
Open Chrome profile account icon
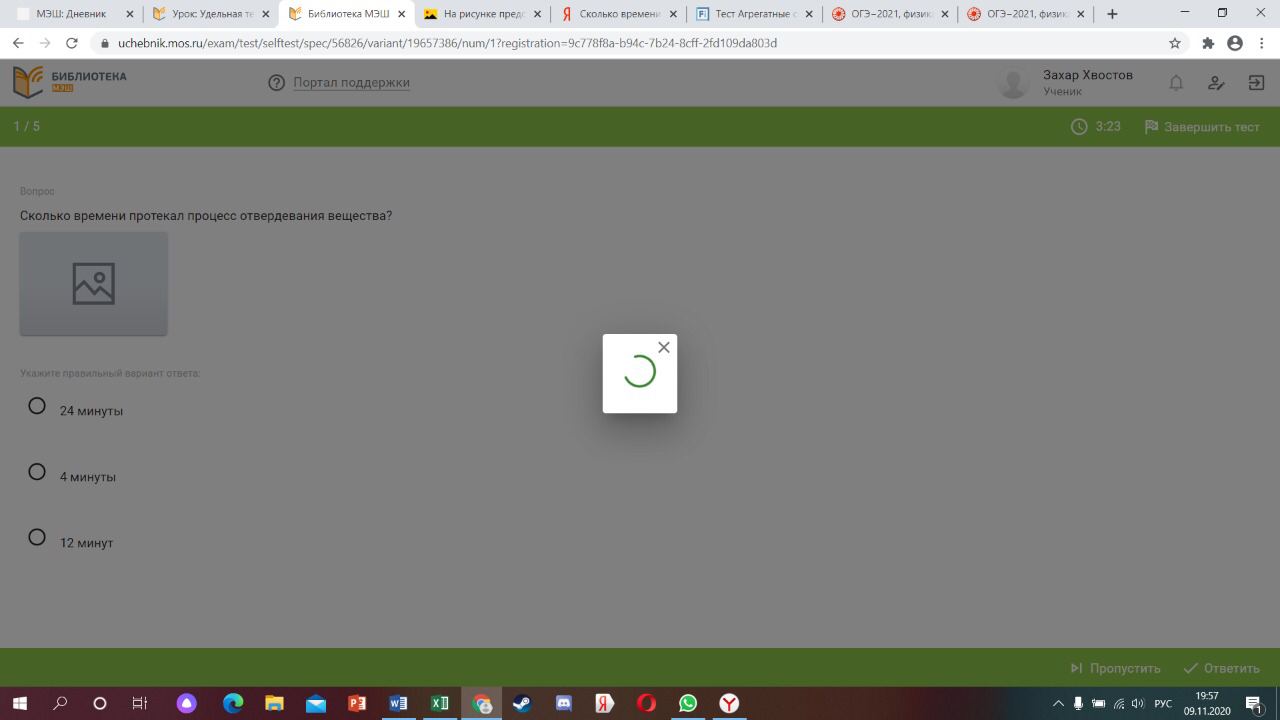(x=1235, y=43)
